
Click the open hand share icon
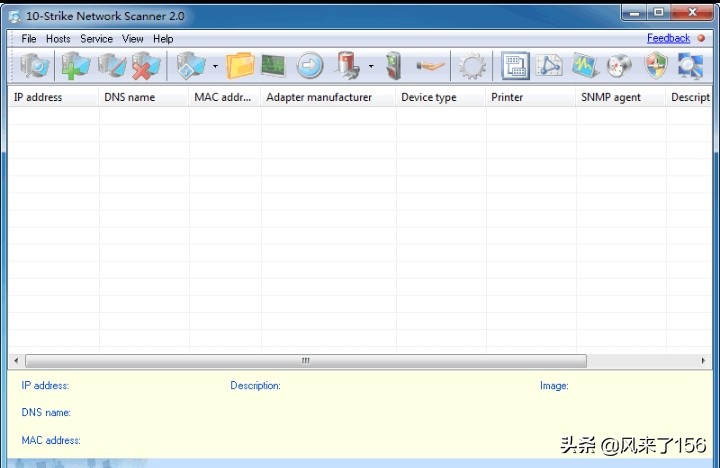pyautogui.click(x=430, y=66)
